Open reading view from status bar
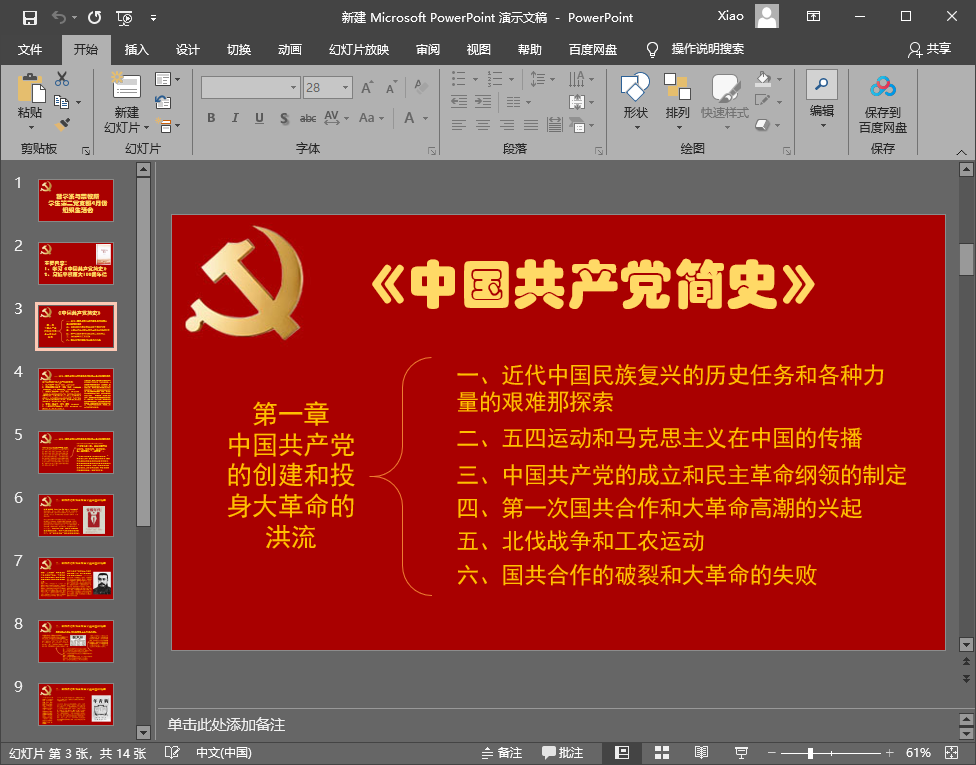Image resolution: width=976 pixels, height=765 pixels. pyautogui.click(x=701, y=752)
